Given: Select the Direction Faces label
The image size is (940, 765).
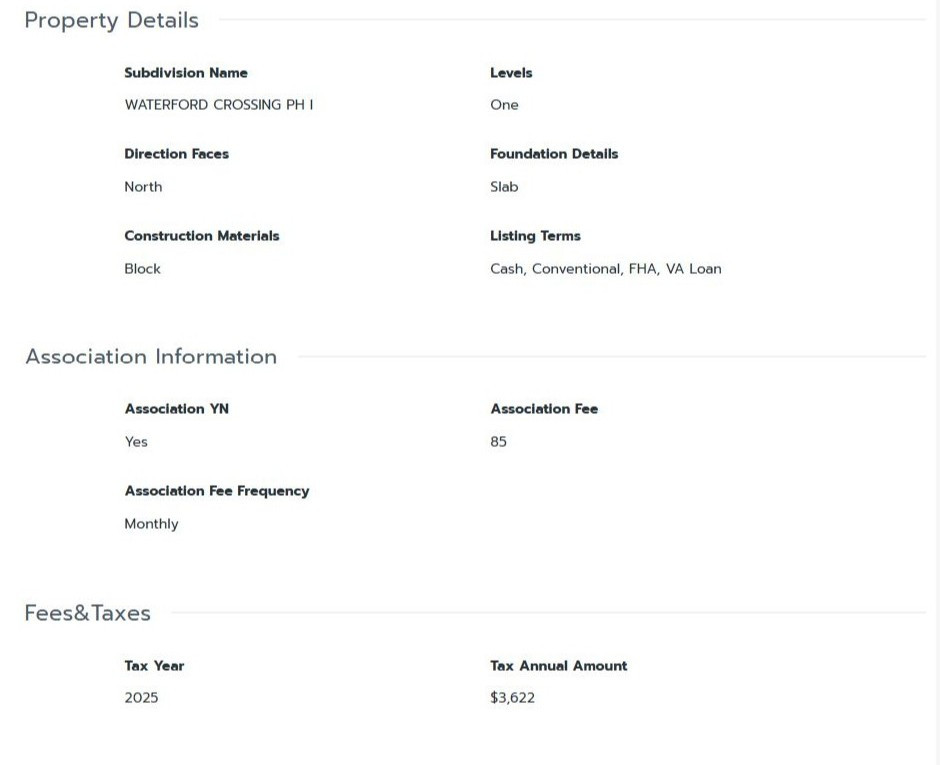Looking at the screenshot, I should pos(176,154).
